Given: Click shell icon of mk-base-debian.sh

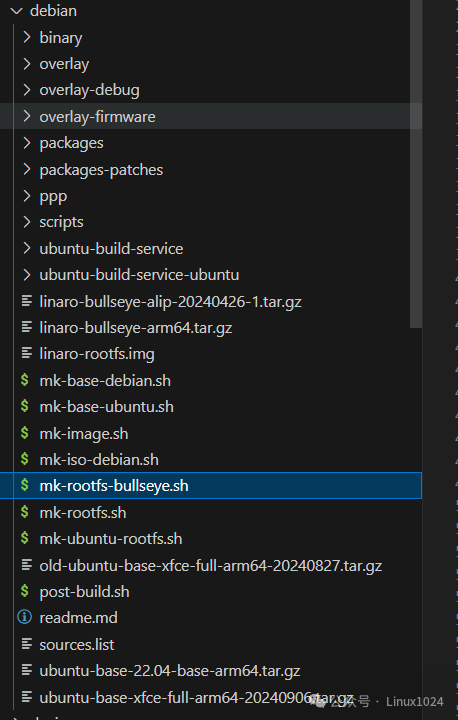Looking at the screenshot, I should coord(25,380).
